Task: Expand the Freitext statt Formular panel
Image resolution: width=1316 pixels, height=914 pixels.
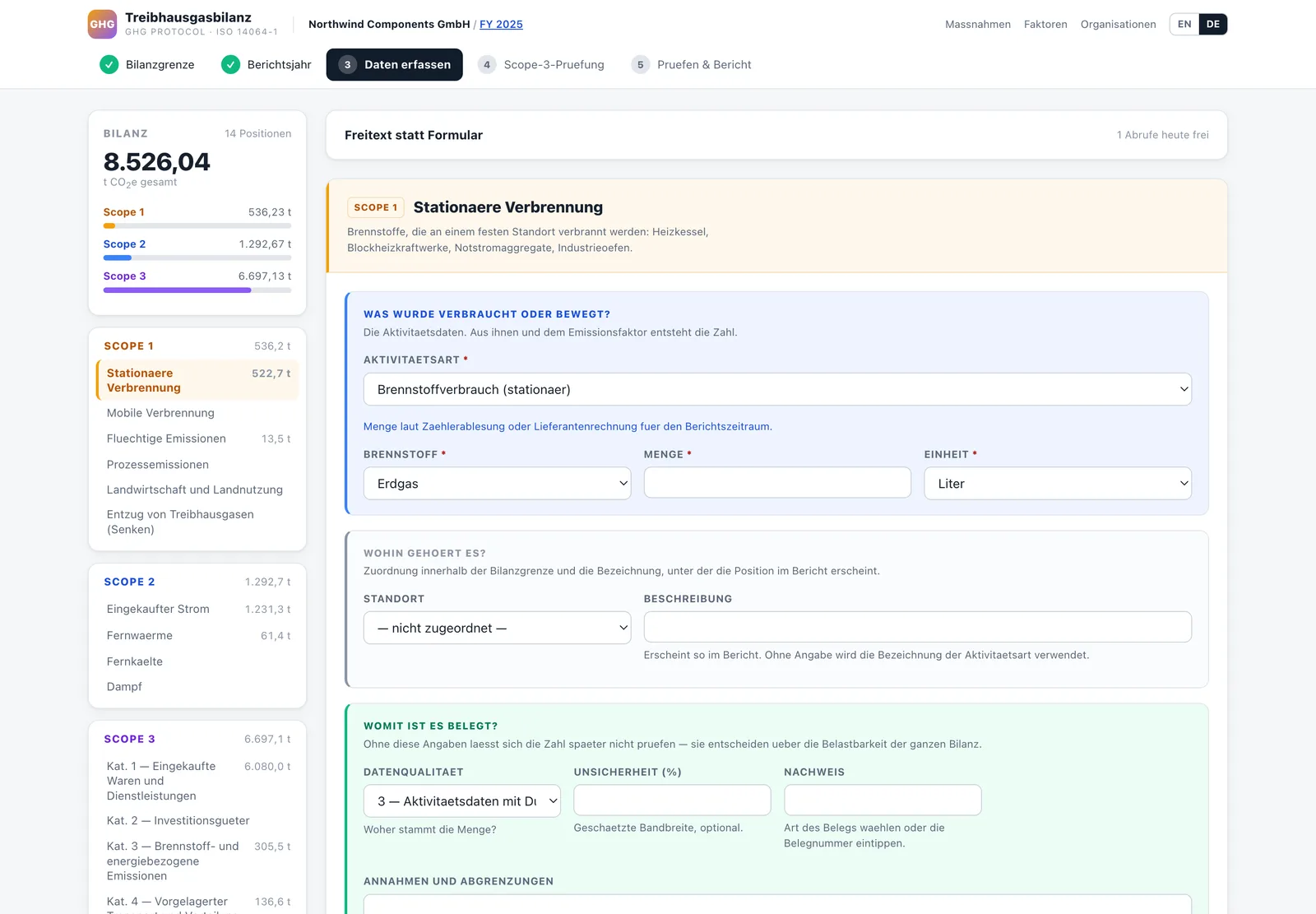Action: (776, 135)
